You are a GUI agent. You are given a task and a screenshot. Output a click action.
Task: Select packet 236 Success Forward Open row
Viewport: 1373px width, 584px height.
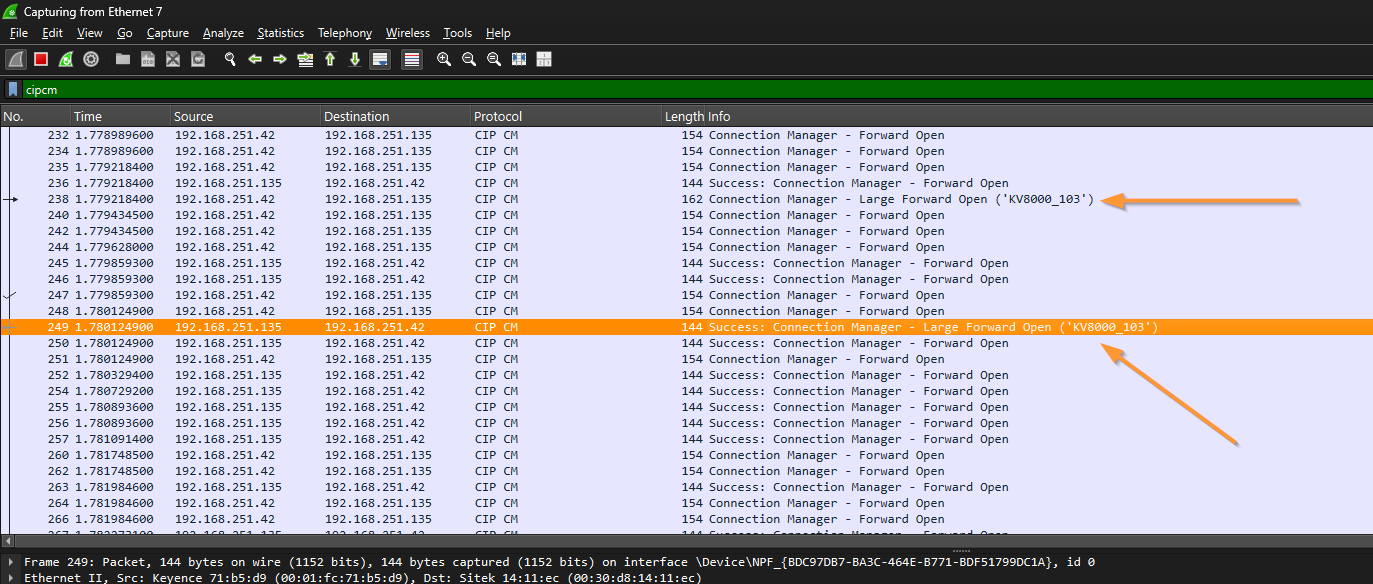click(686, 183)
